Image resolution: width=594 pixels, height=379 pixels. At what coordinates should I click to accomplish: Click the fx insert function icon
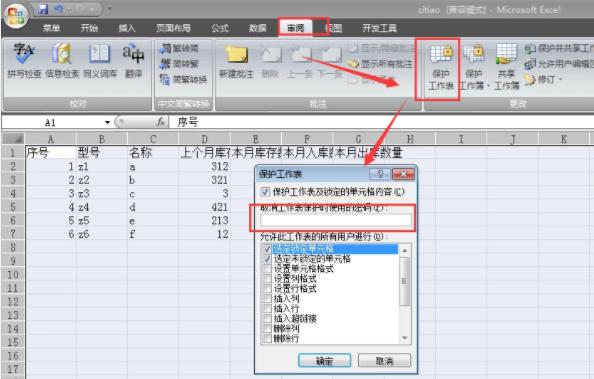point(161,122)
